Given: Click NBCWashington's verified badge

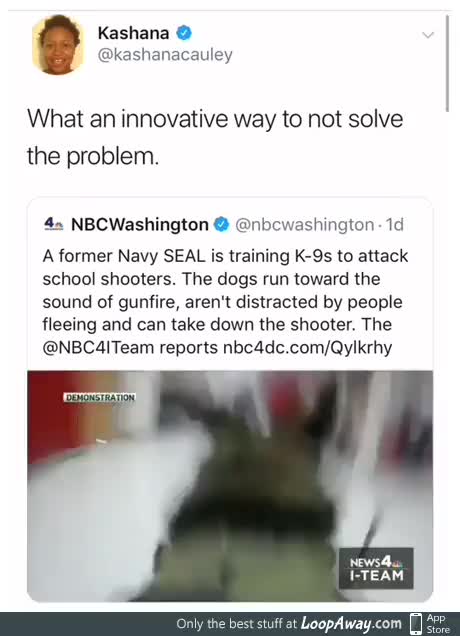Looking at the screenshot, I should click(221, 224).
